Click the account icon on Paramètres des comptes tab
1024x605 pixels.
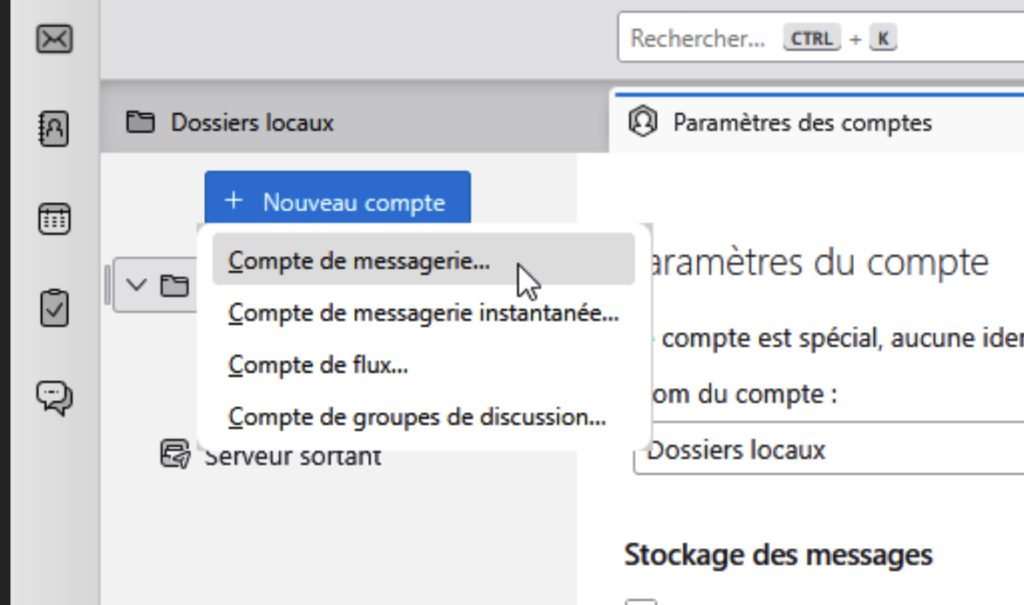tap(642, 123)
